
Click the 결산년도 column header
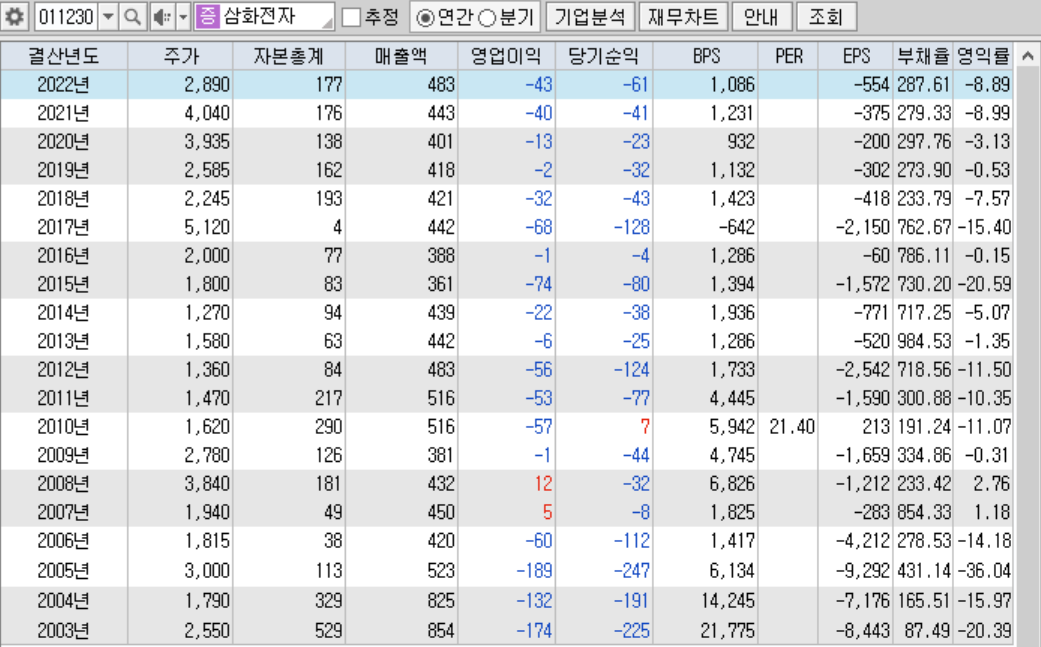pyautogui.click(x=64, y=56)
